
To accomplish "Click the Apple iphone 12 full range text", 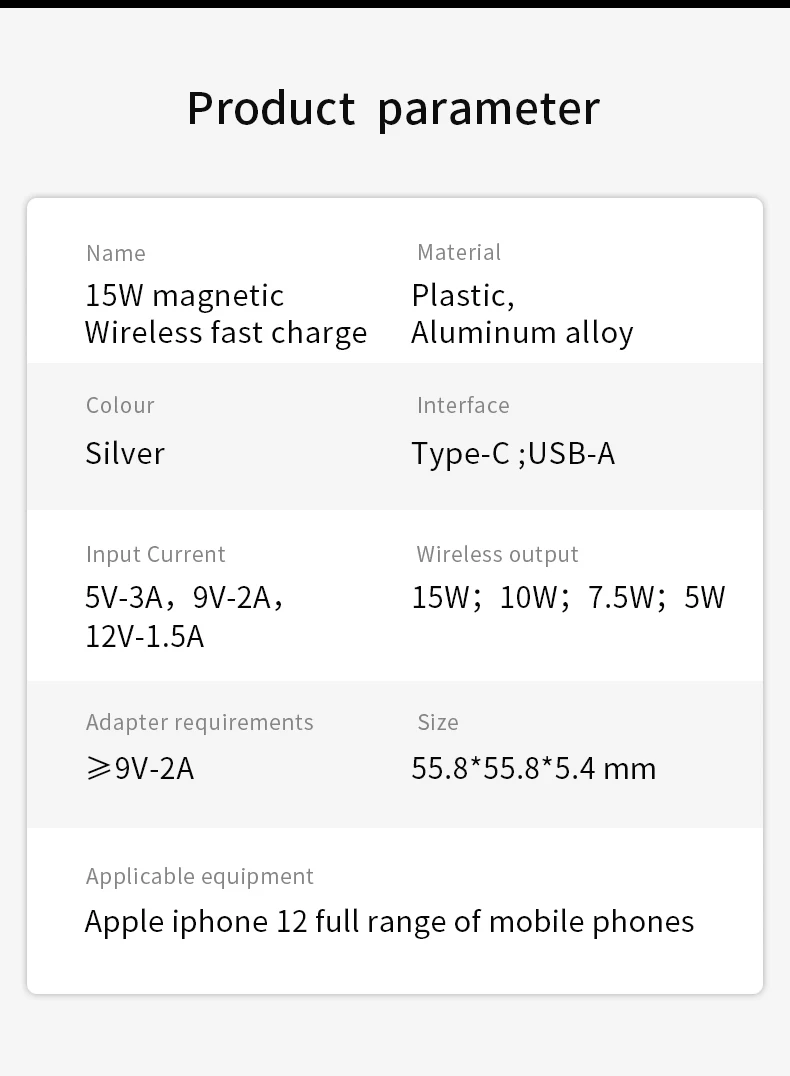I will [389, 921].
